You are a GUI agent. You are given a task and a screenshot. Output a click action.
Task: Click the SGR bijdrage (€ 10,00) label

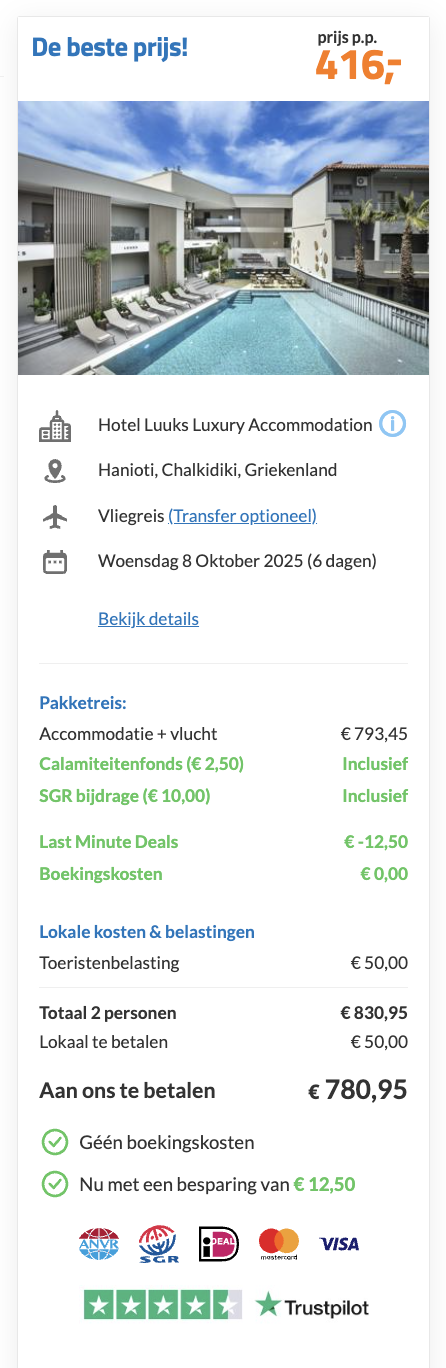(125, 796)
